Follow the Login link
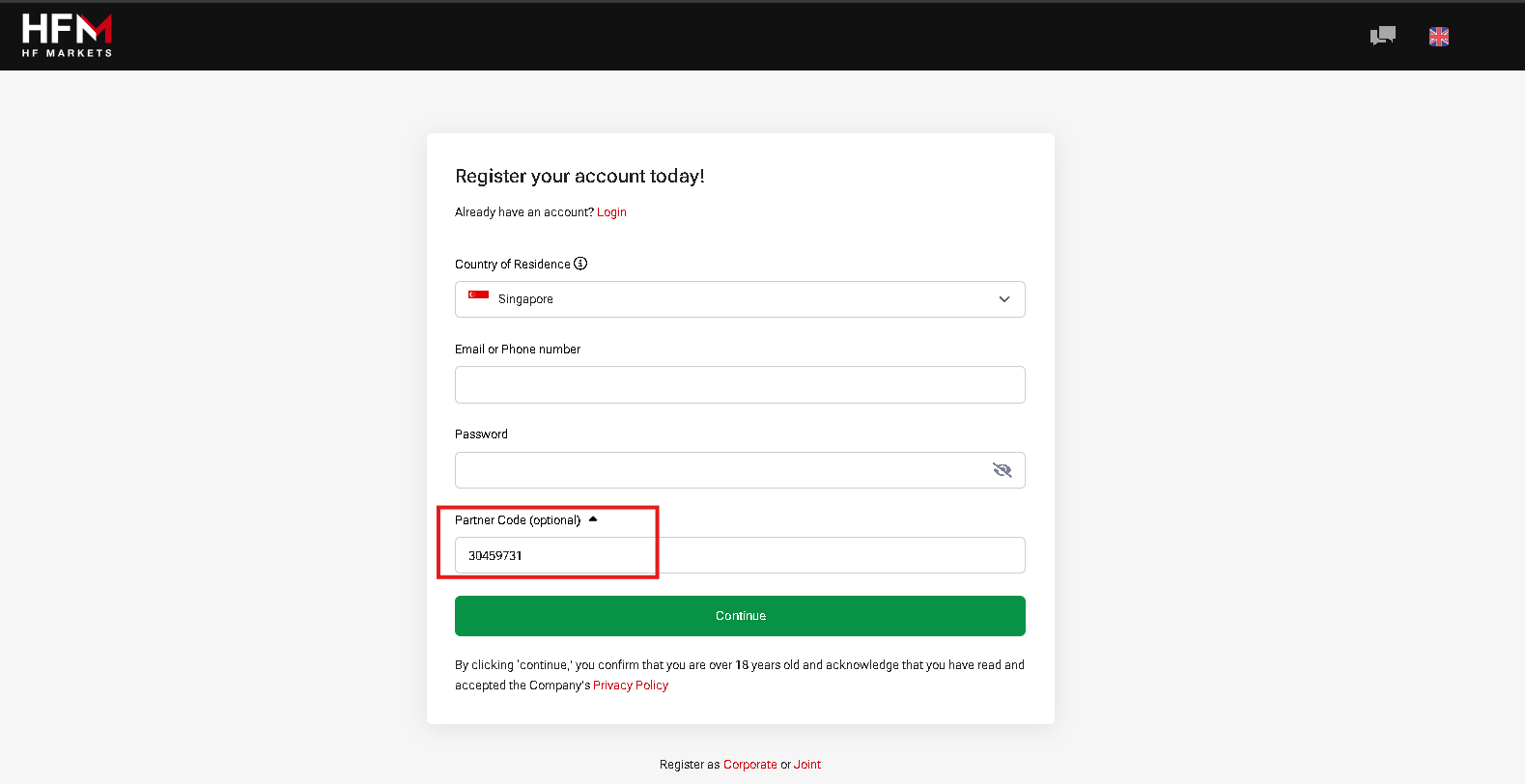The height and width of the screenshot is (784, 1525). [611, 212]
